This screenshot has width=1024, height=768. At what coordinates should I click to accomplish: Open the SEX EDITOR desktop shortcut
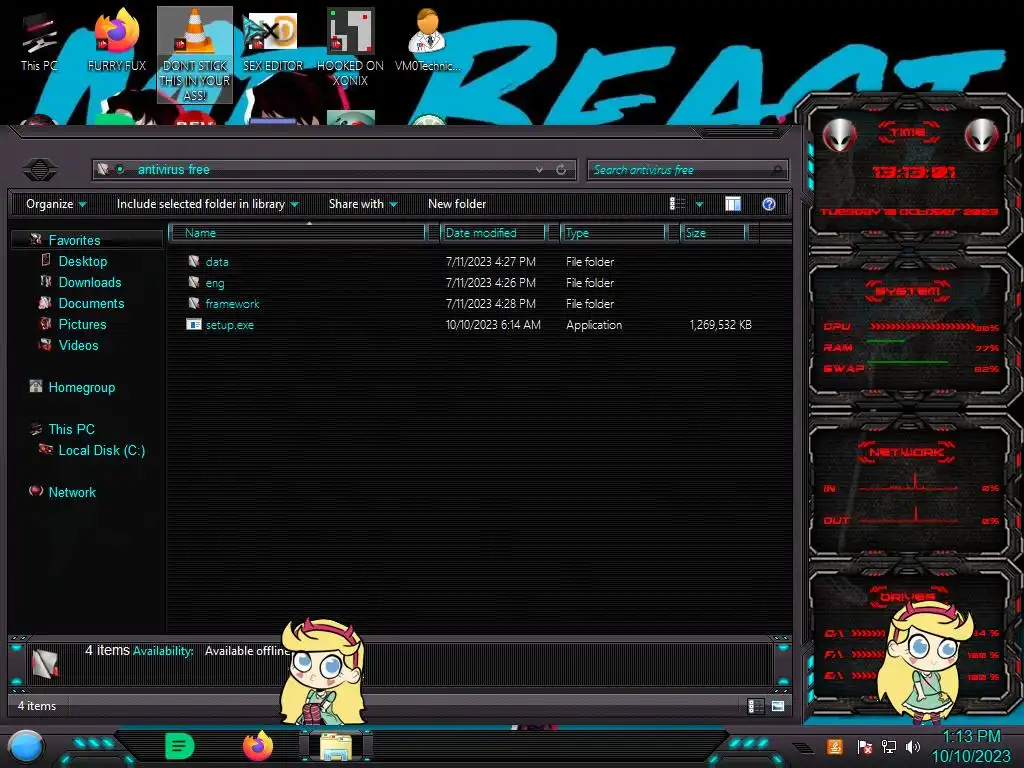(x=273, y=40)
